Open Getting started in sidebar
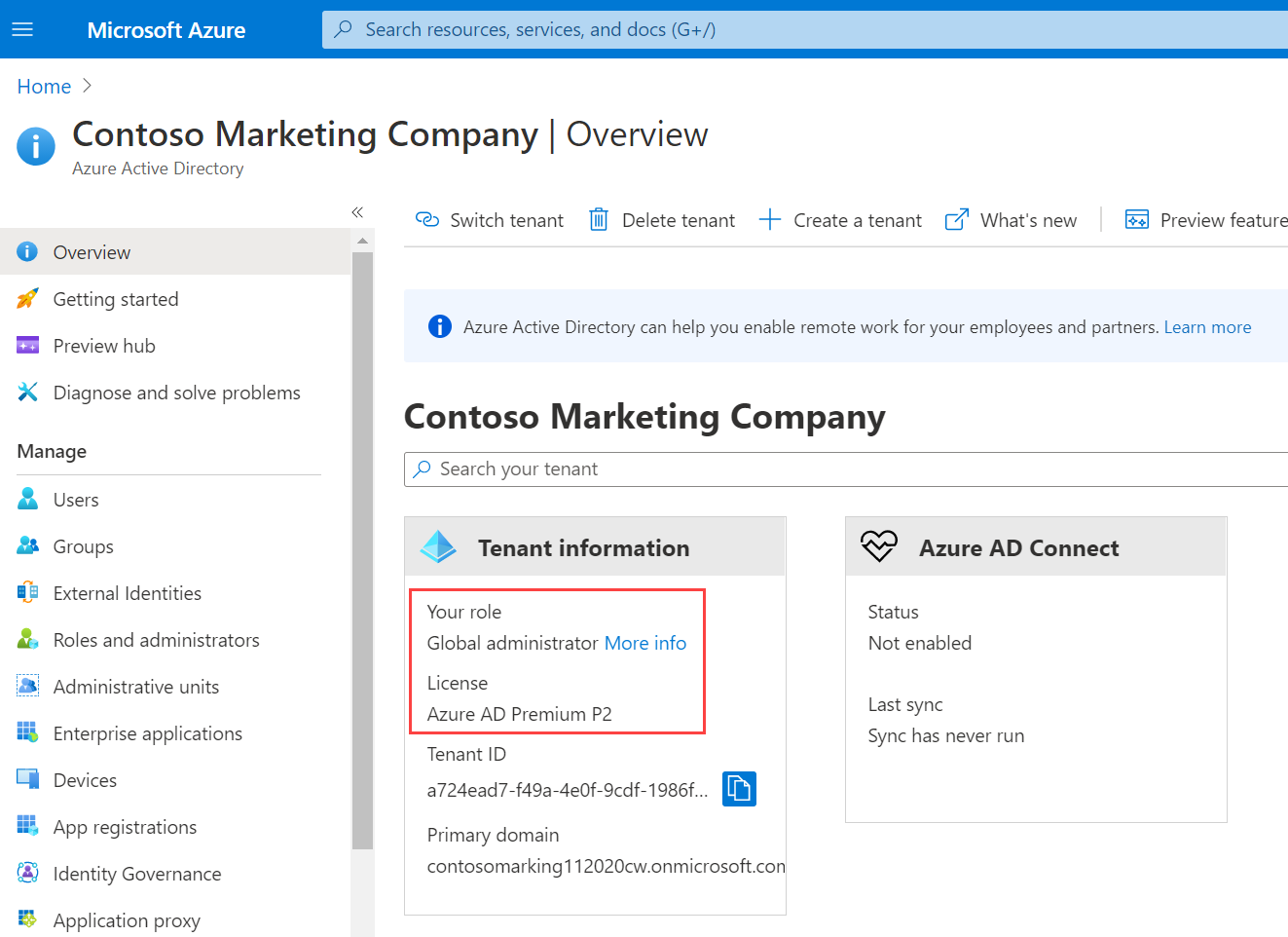Viewport: 1288px width, 937px height. click(x=175, y=299)
